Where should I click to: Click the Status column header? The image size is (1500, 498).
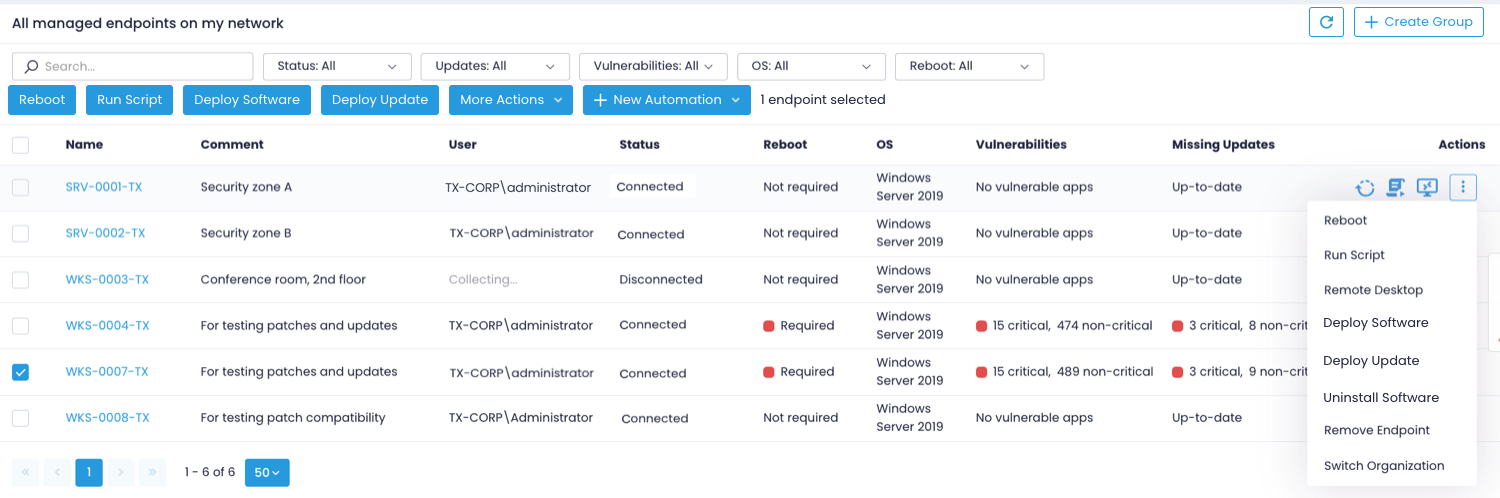pyautogui.click(x=639, y=145)
